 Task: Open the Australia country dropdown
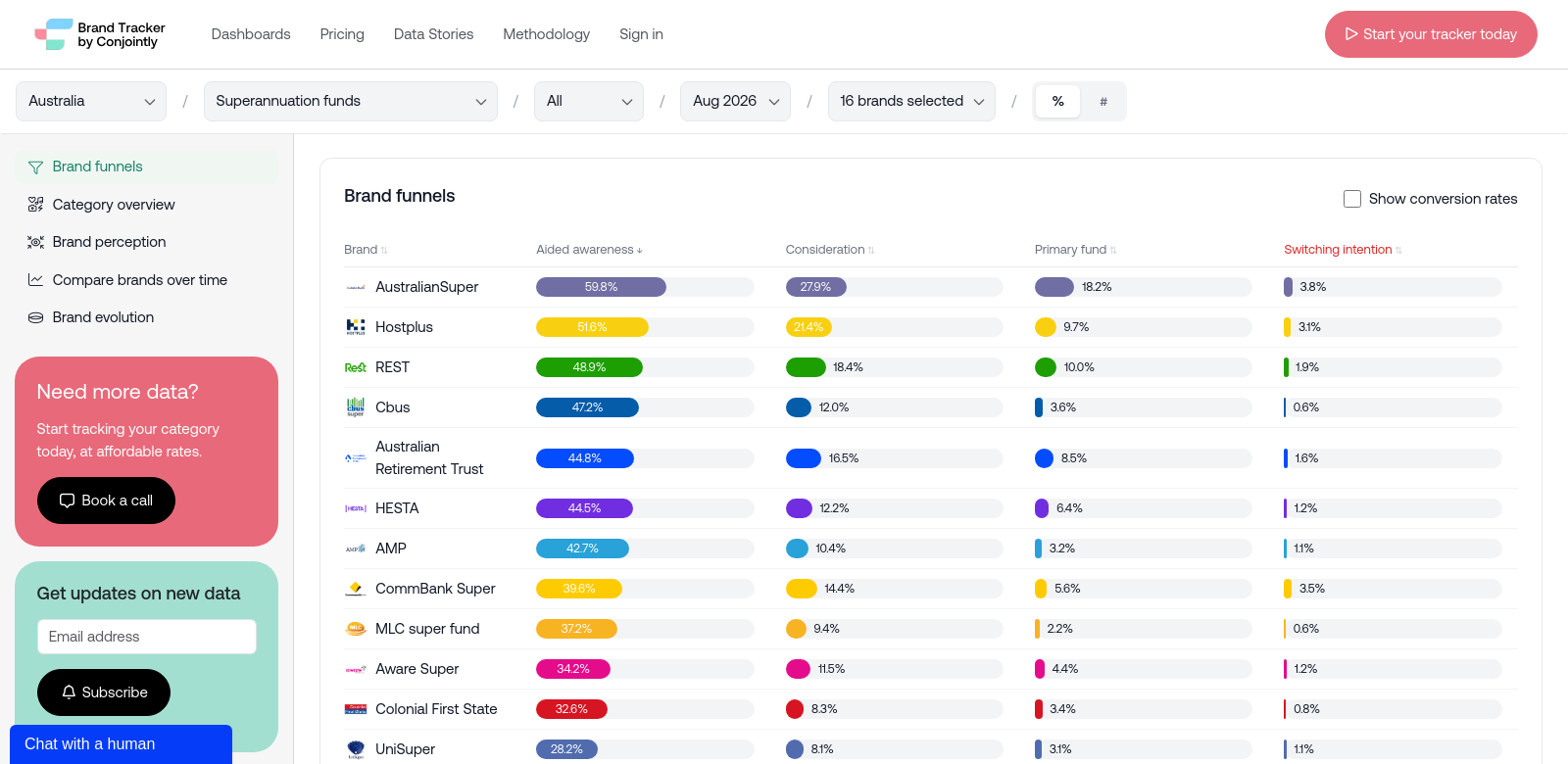(x=91, y=101)
